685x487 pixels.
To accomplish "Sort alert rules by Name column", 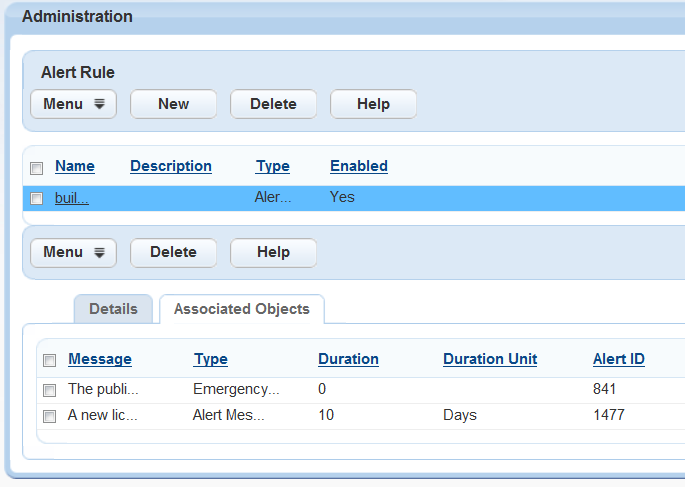I will point(75,166).
